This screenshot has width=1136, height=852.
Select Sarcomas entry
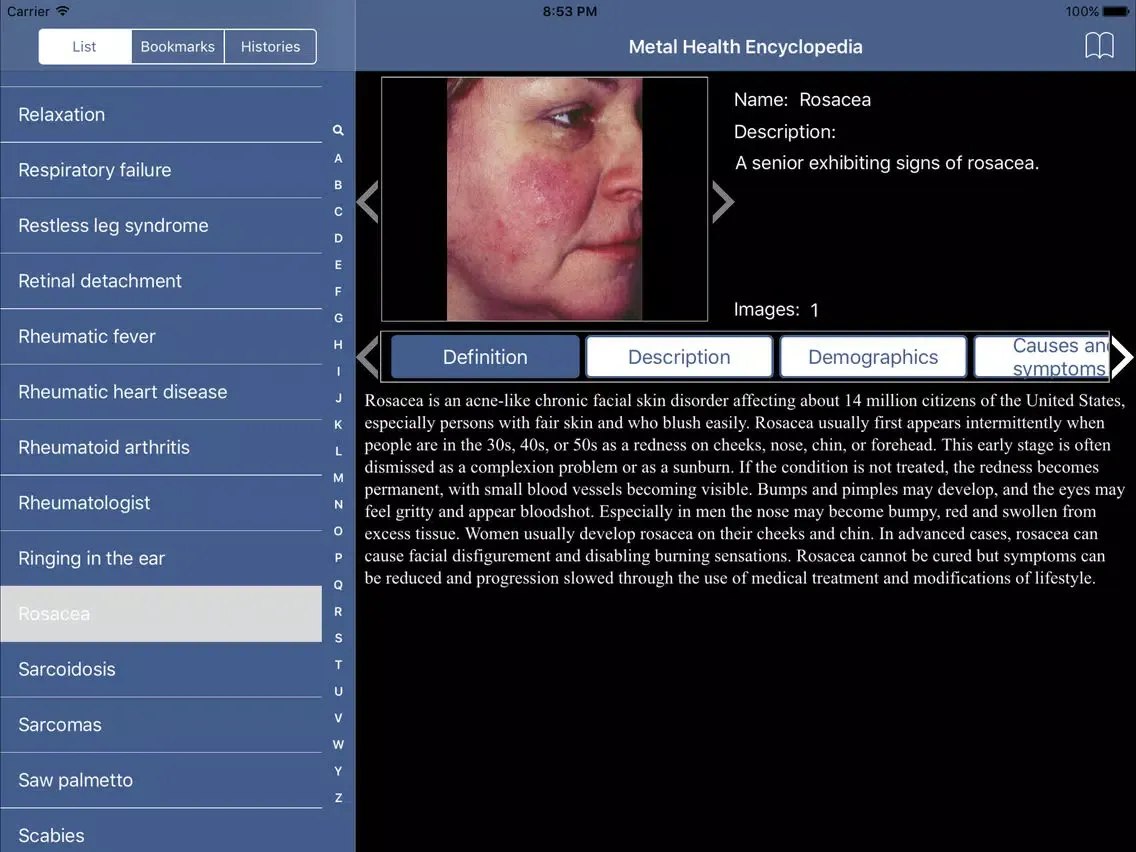click(x=161, y=725)
